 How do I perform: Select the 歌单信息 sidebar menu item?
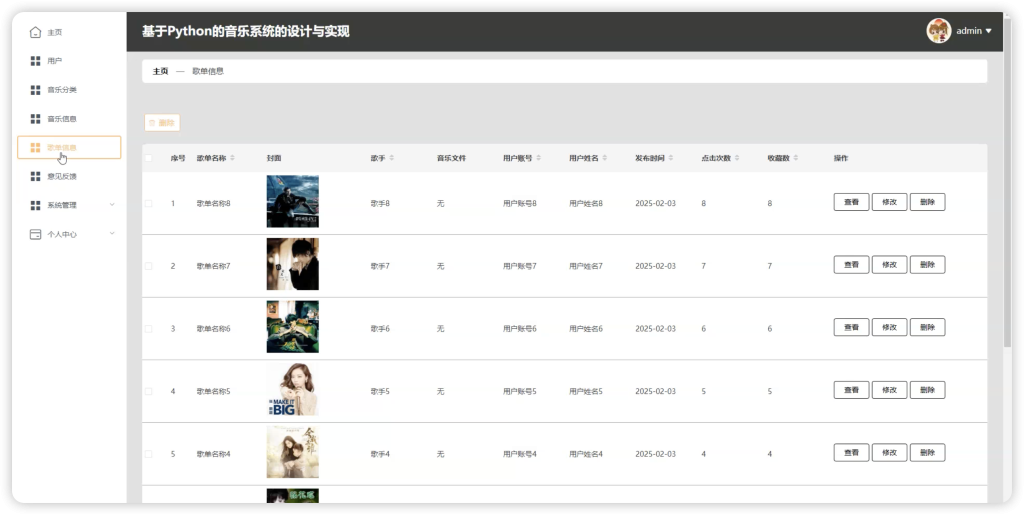(69, 148)
